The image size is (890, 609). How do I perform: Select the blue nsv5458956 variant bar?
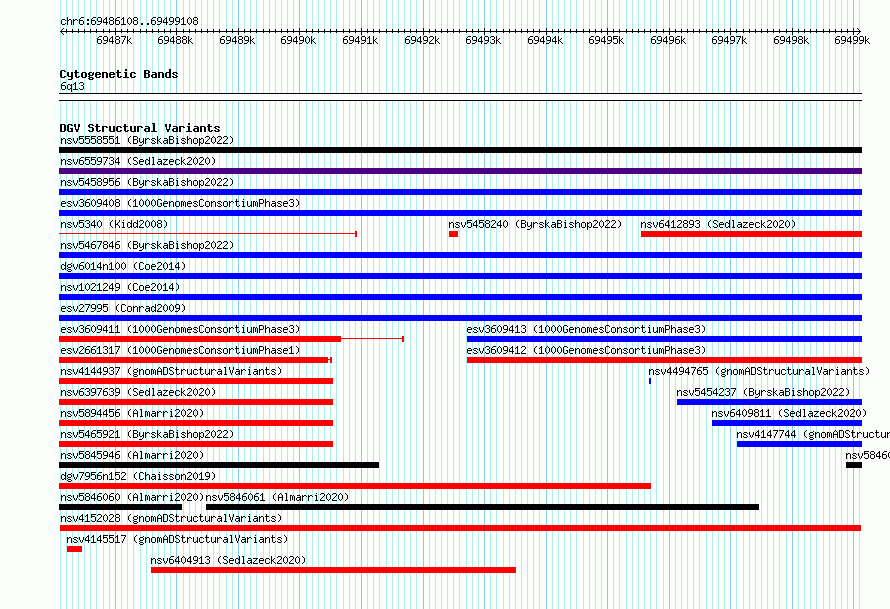coord(460,192)
